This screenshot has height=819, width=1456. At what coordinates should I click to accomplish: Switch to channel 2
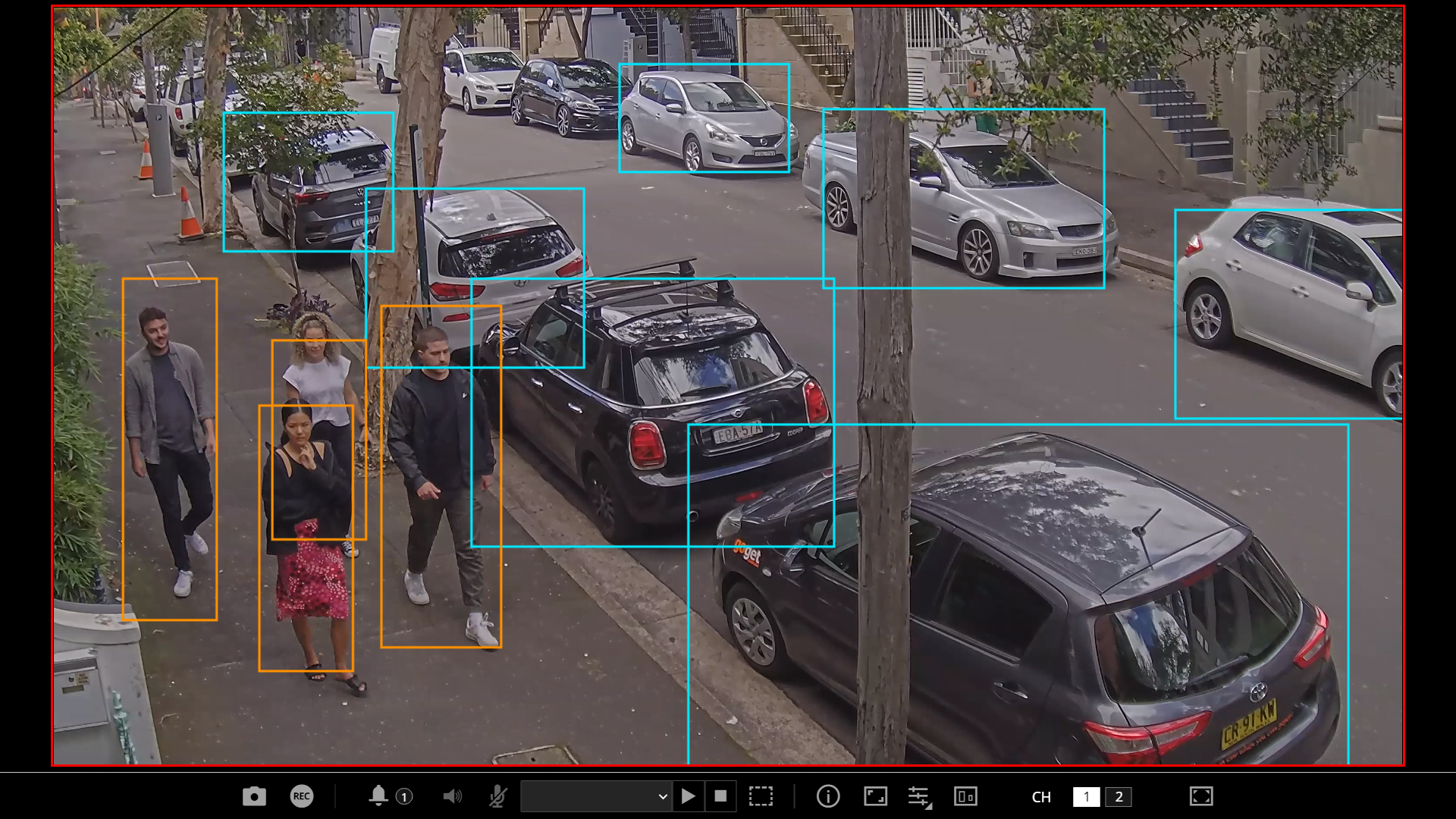click(x=1119, y=797)
